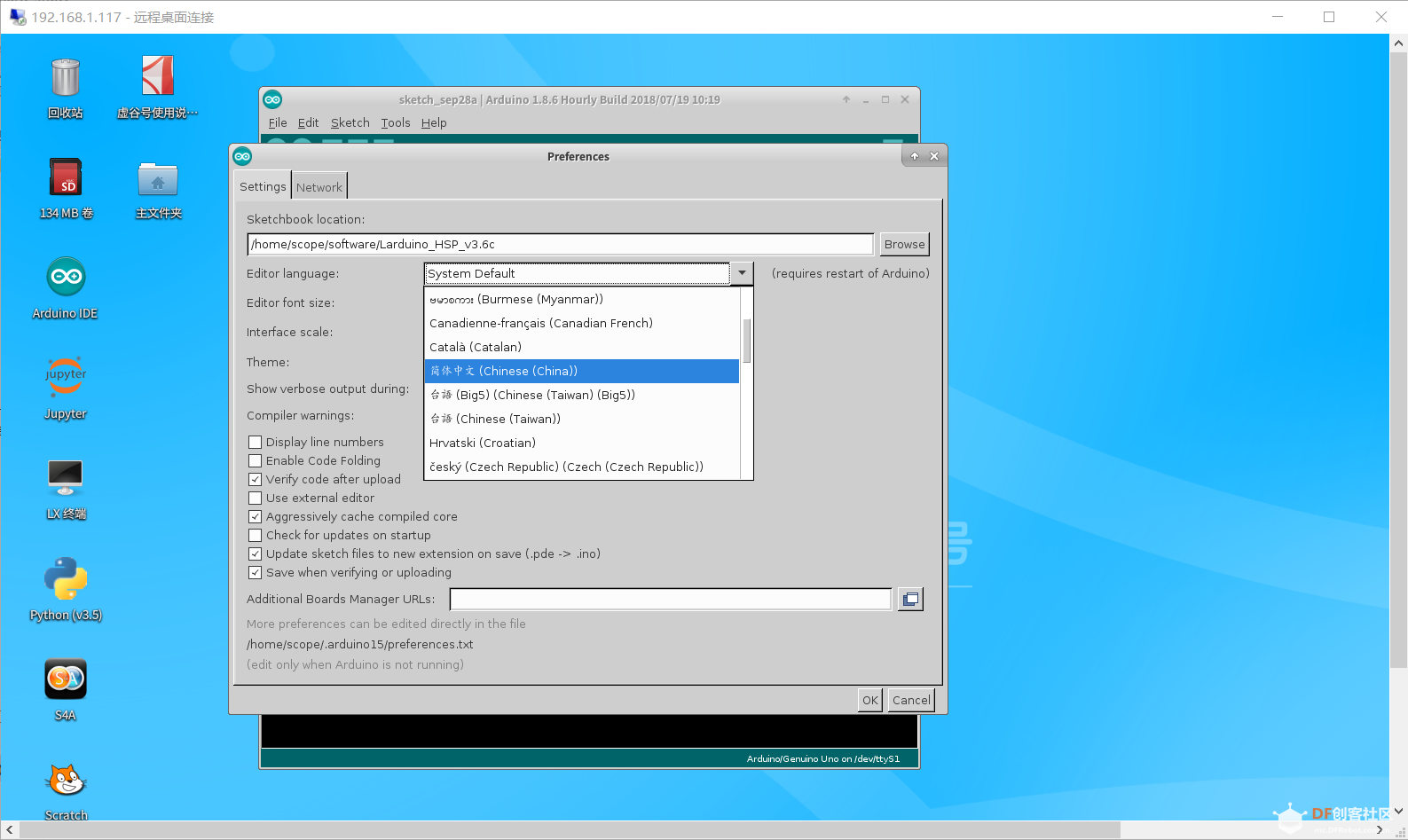Enable Display line numbers checkbox
This screenshot has height=840, width=1408.
tap(256, 442)
